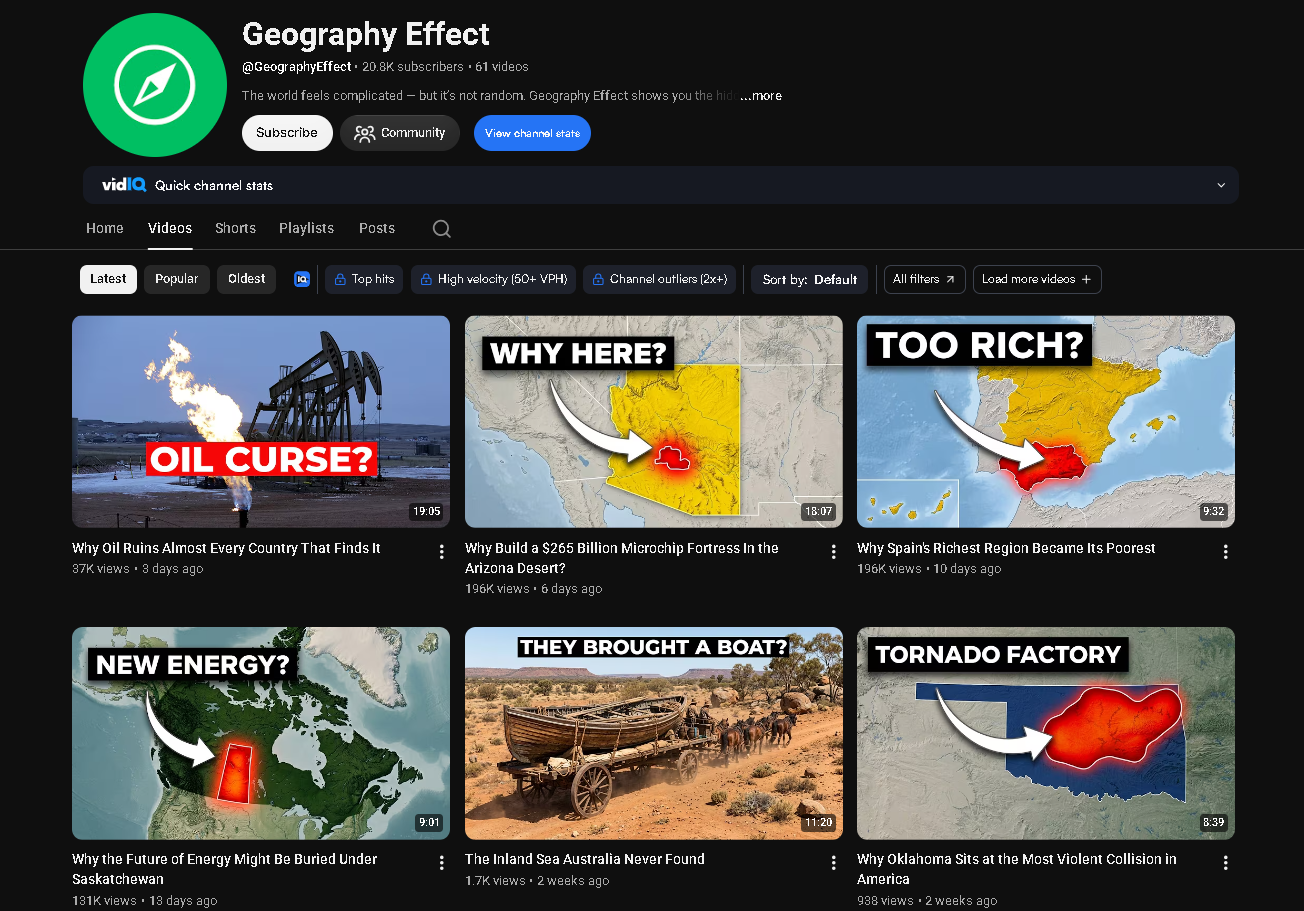Click Load more videos button

point(1037,279)
